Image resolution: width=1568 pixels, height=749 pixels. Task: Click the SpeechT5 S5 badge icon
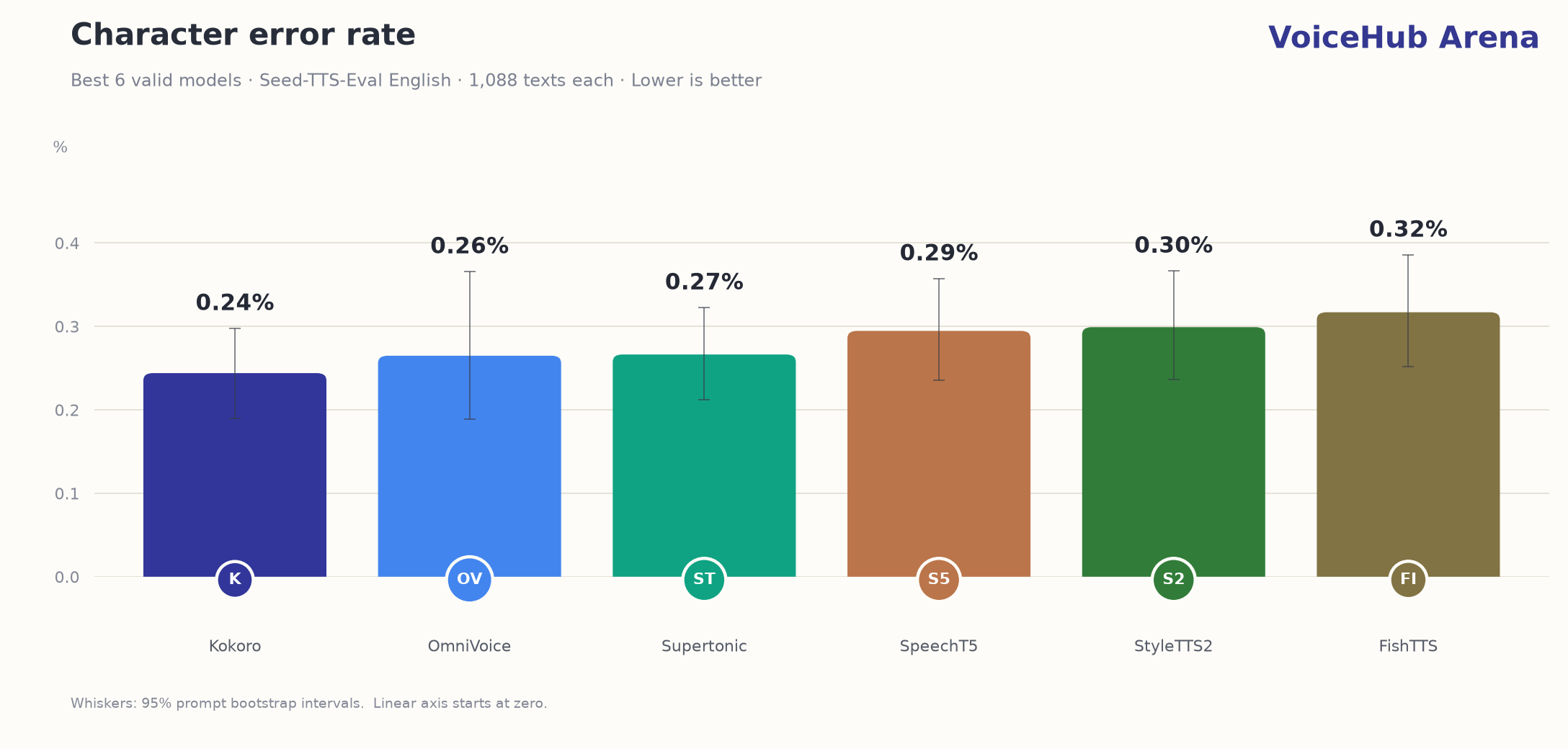pos(939,579)
